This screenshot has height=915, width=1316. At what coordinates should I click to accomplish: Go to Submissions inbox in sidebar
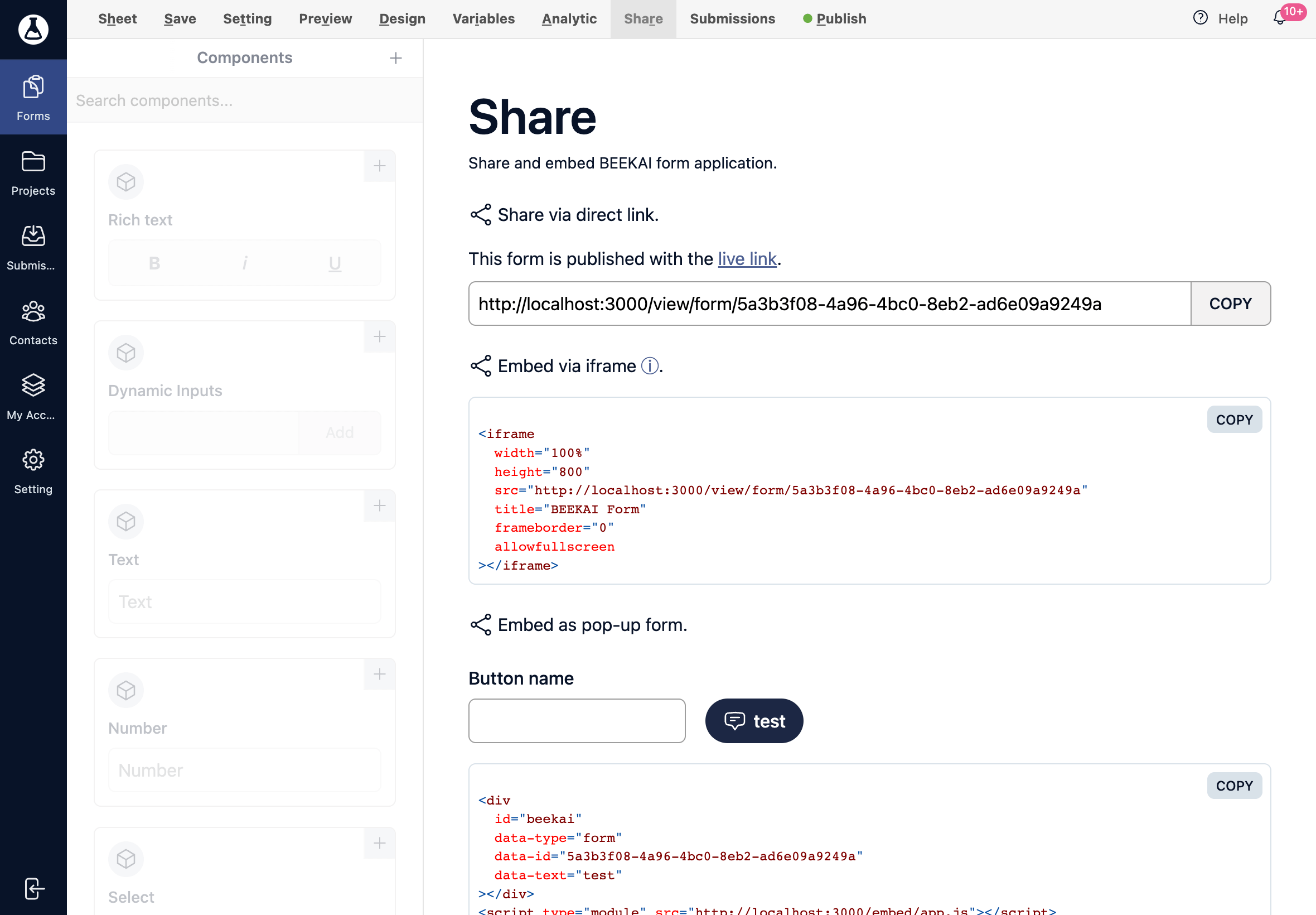[x=33, y=248]
